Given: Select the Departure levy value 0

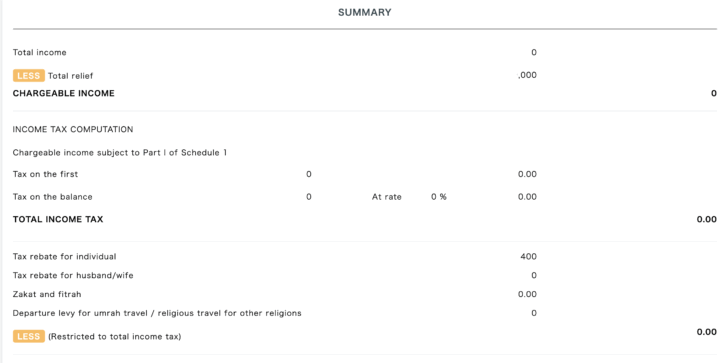Looking at the screenshot, I should [534, 313].
